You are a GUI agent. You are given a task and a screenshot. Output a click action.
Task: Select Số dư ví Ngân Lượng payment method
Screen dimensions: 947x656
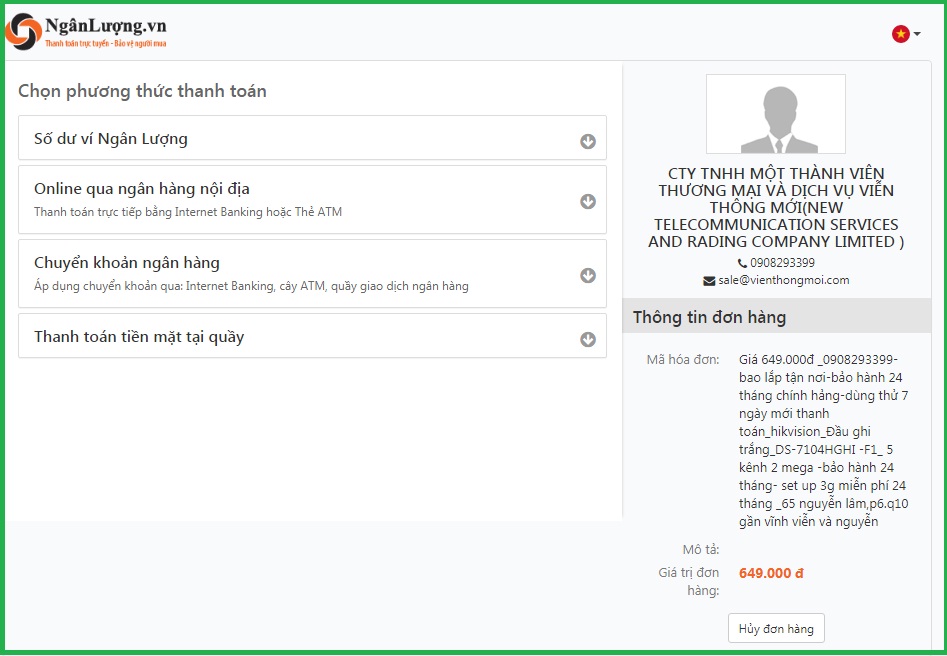[111, 139]
